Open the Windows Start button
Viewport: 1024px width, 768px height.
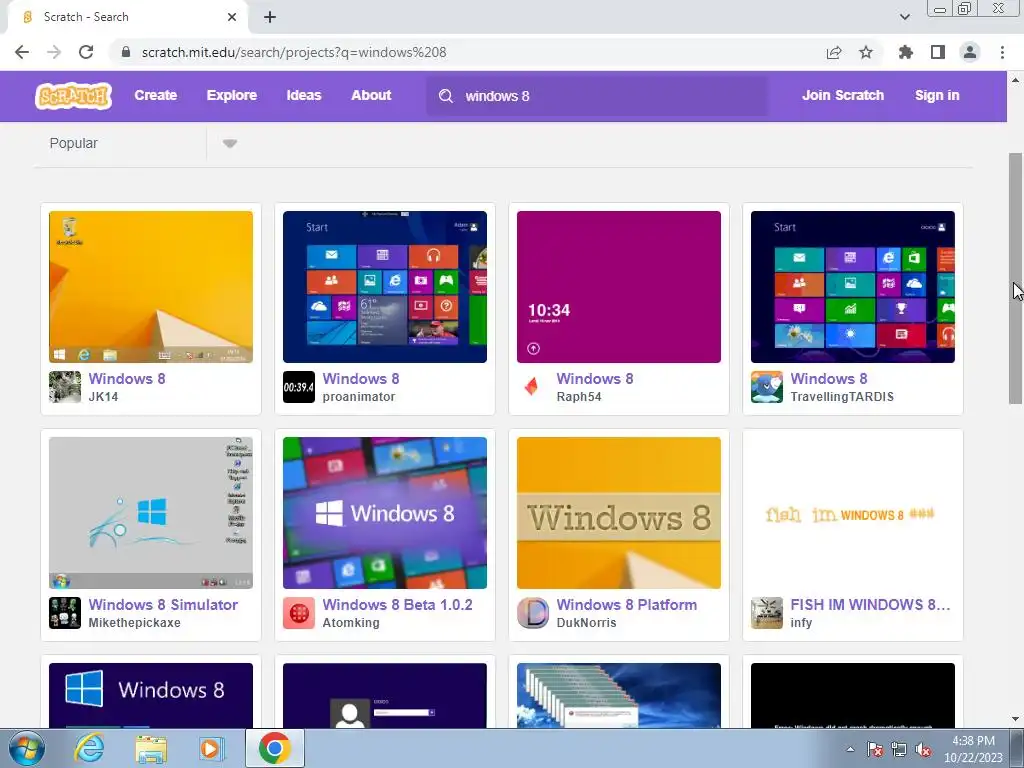(x=27, y=748)
